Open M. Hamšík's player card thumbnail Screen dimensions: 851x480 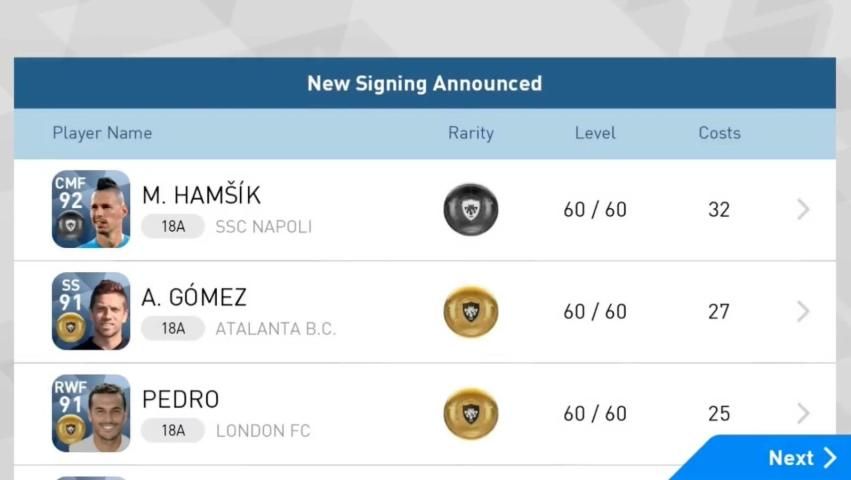tap(91, 209)
